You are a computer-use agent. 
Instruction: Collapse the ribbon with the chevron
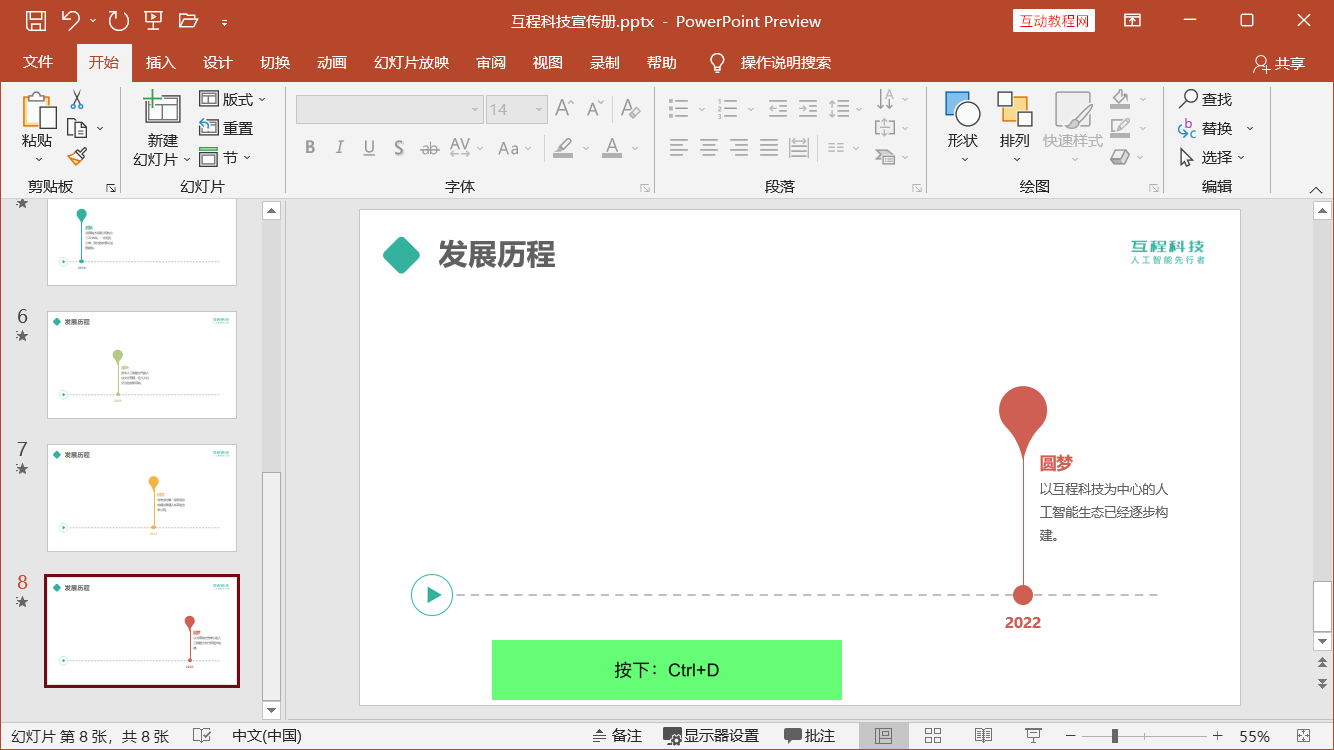click(x=1316, y=189)
